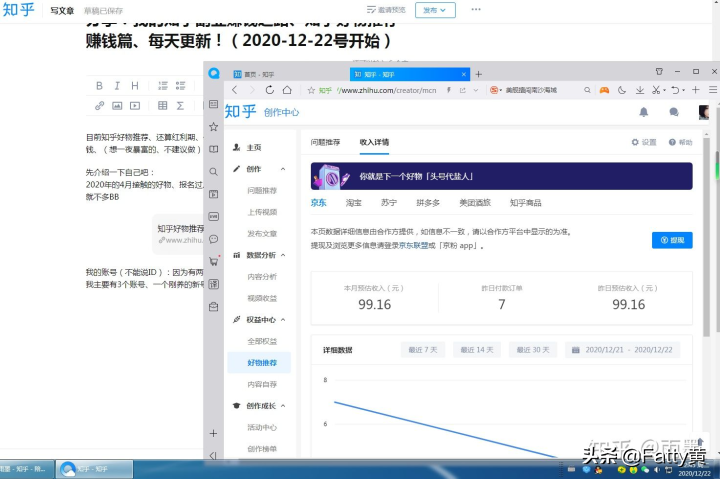Screen dimensions: 720x479
Task: Insert an image in the editor
Action: (x=117, y=106)
